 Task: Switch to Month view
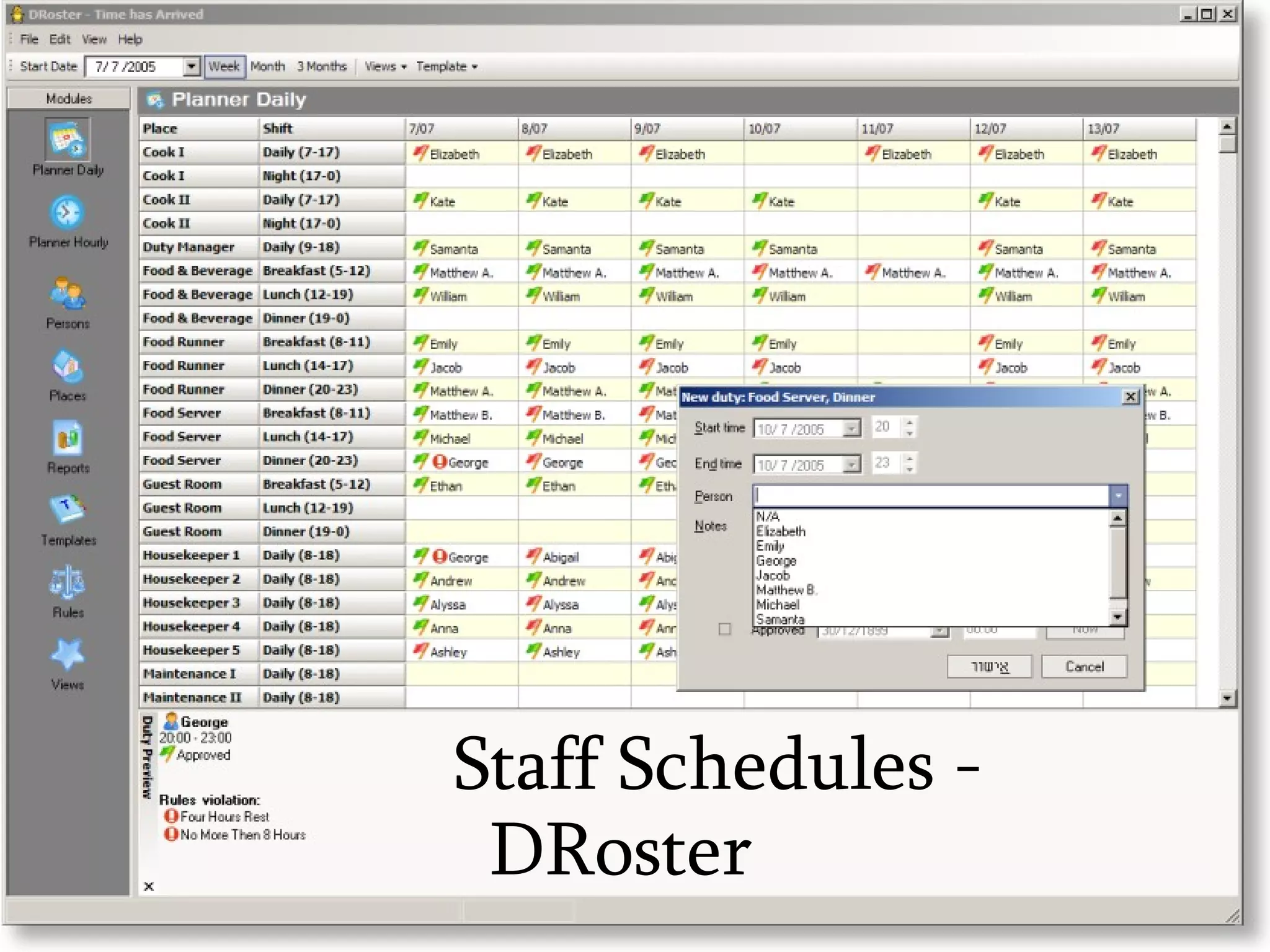pos(268,66)
